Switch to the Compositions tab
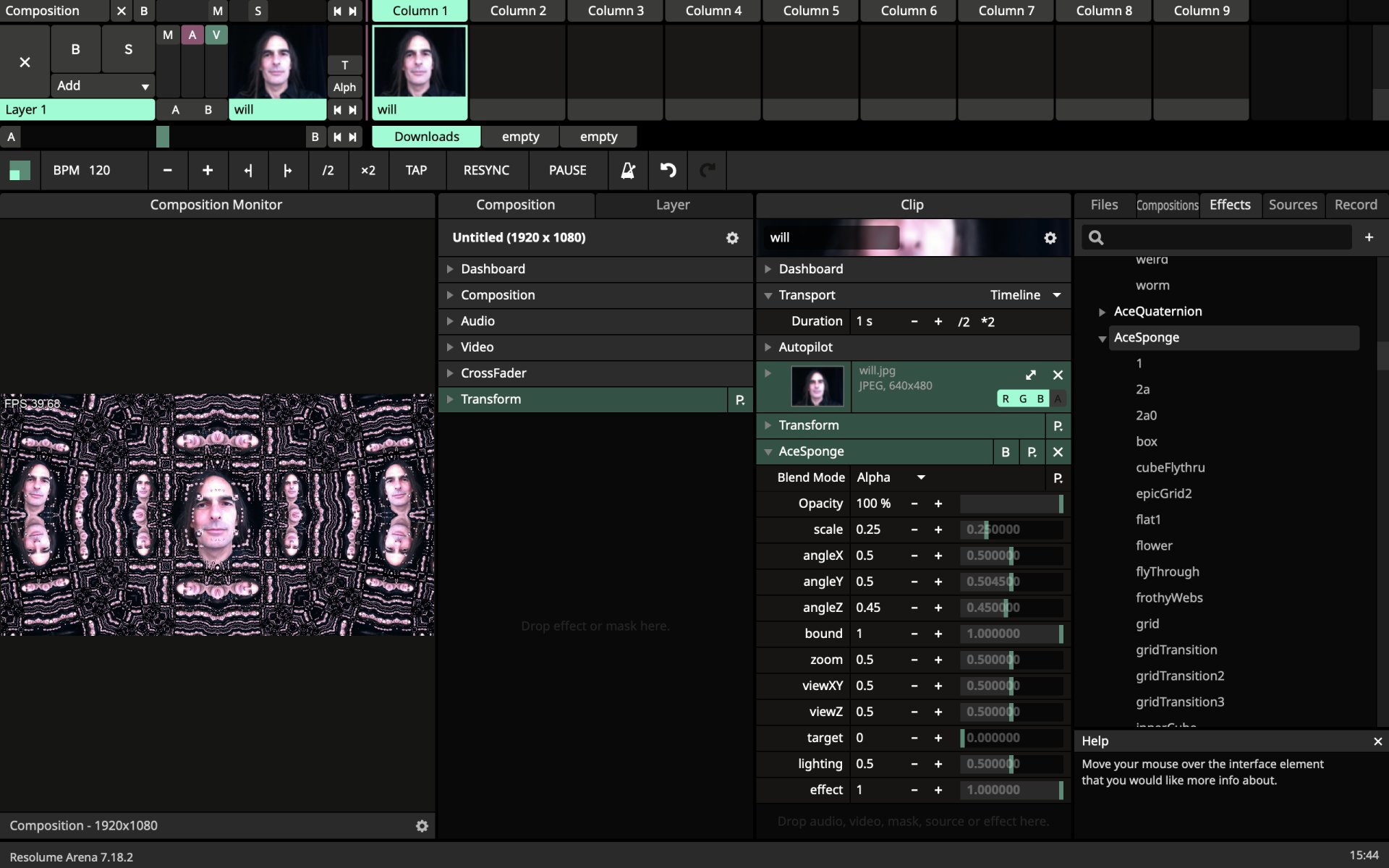Image resolution: width=1389 pixels, height=868 pixels. (x=1167, y=205)
